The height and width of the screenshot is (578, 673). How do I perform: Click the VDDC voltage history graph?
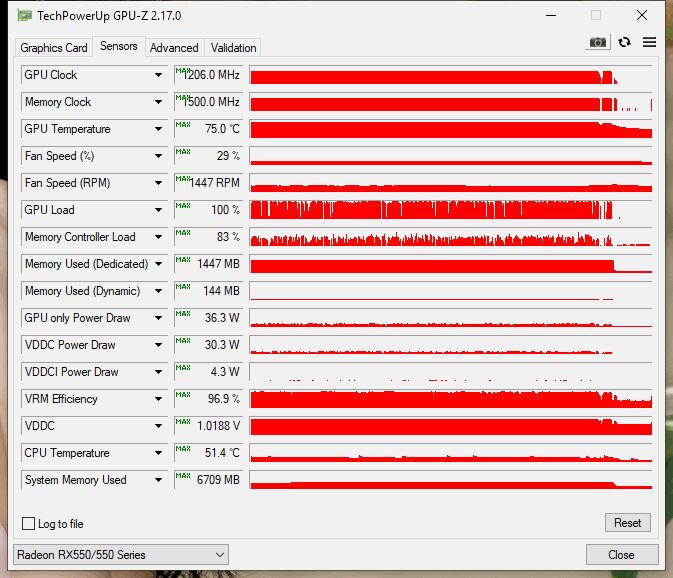[x=451, y=427]
